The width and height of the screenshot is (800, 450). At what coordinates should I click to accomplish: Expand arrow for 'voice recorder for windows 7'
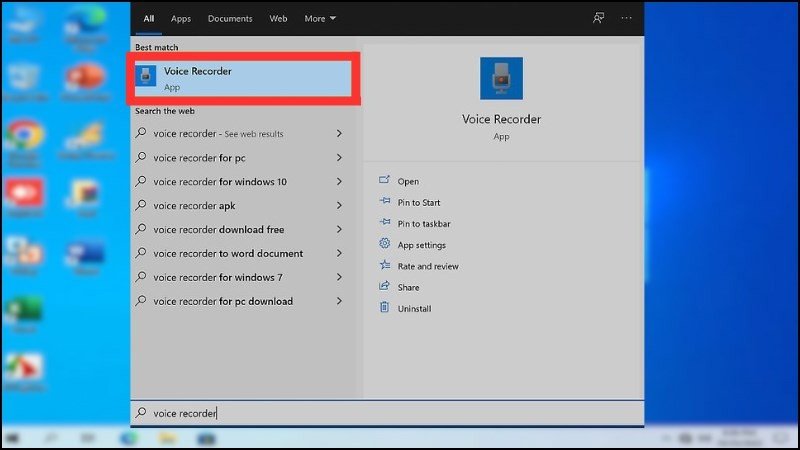[339, 278]
